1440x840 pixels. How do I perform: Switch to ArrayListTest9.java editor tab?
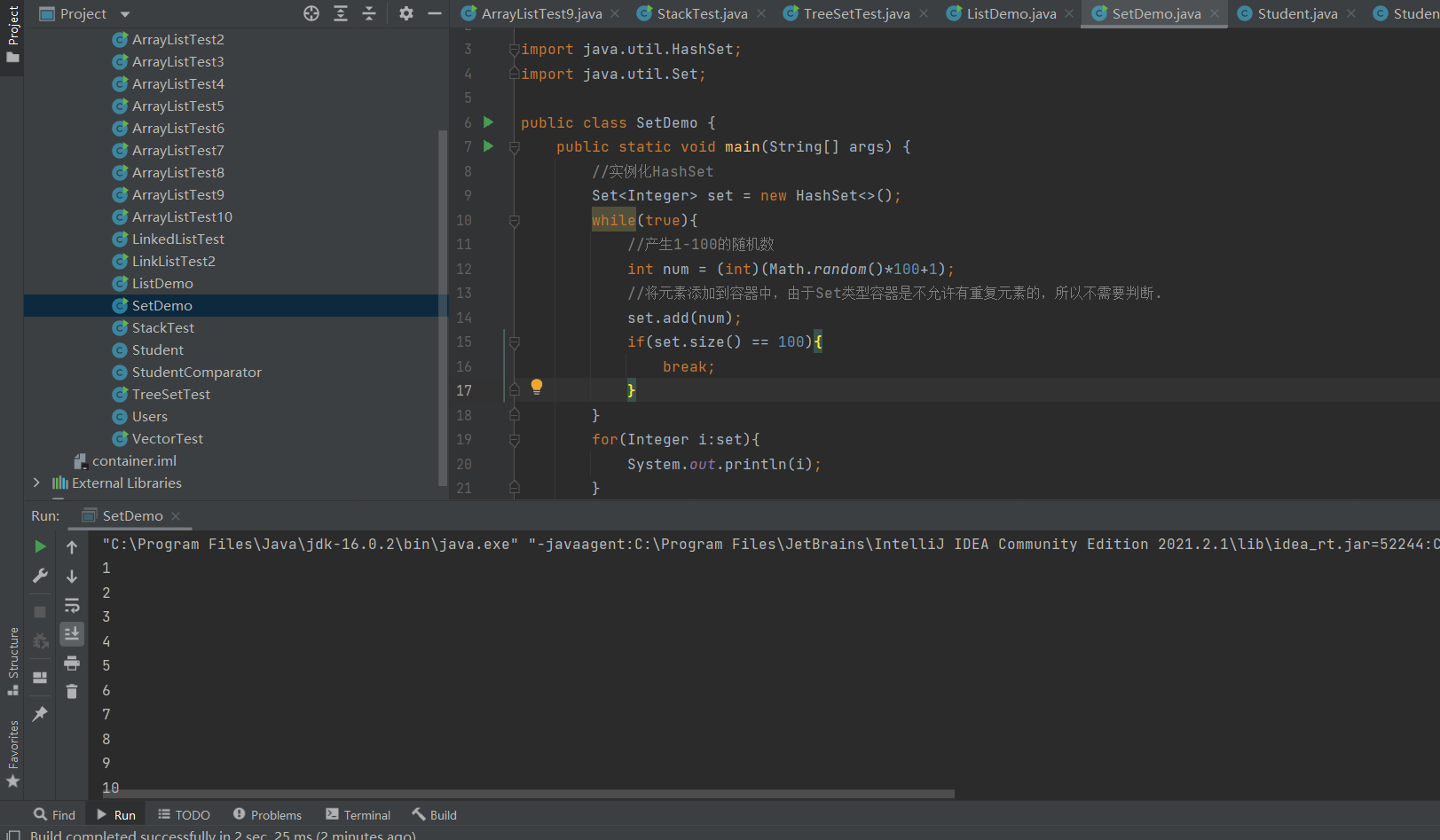pos(541,13)
